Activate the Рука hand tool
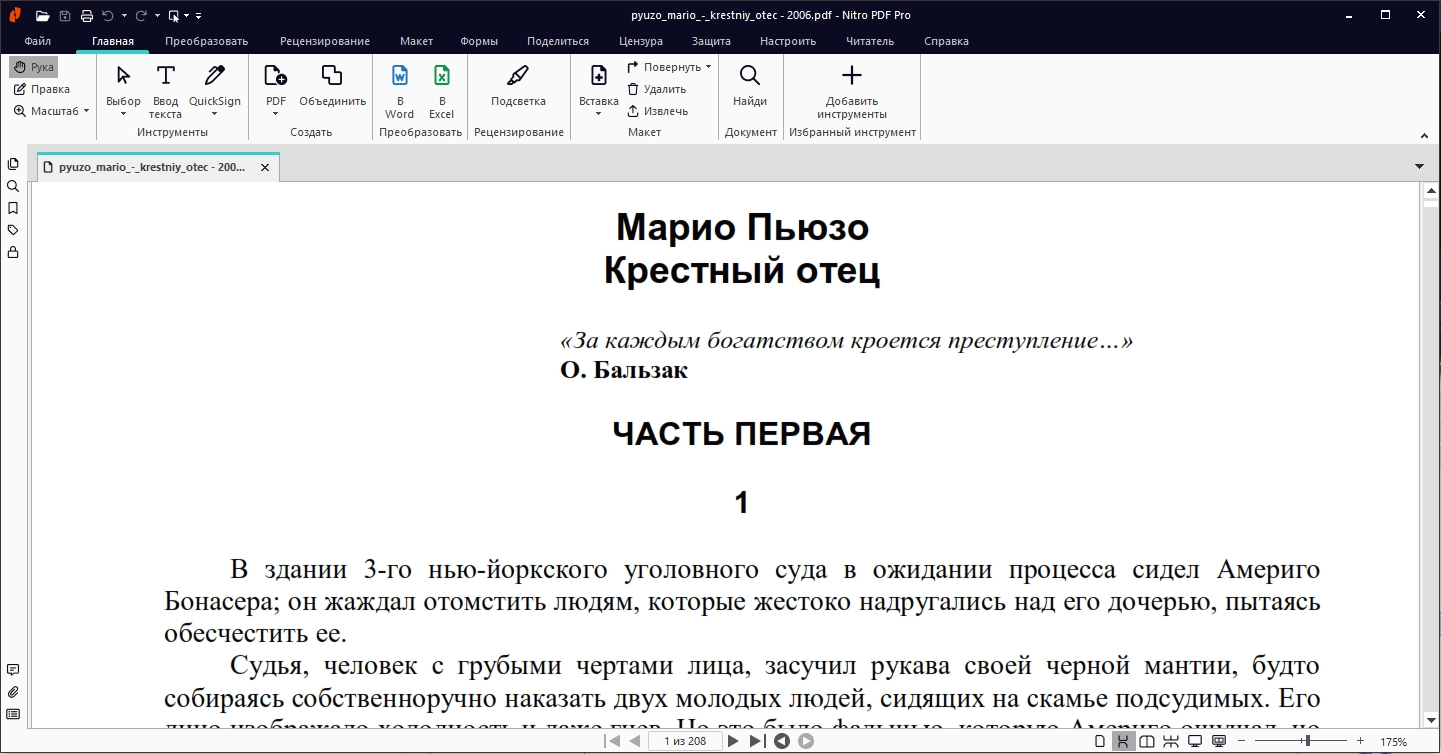This screenshot has height=754, width=1441. tap(34, 67)
